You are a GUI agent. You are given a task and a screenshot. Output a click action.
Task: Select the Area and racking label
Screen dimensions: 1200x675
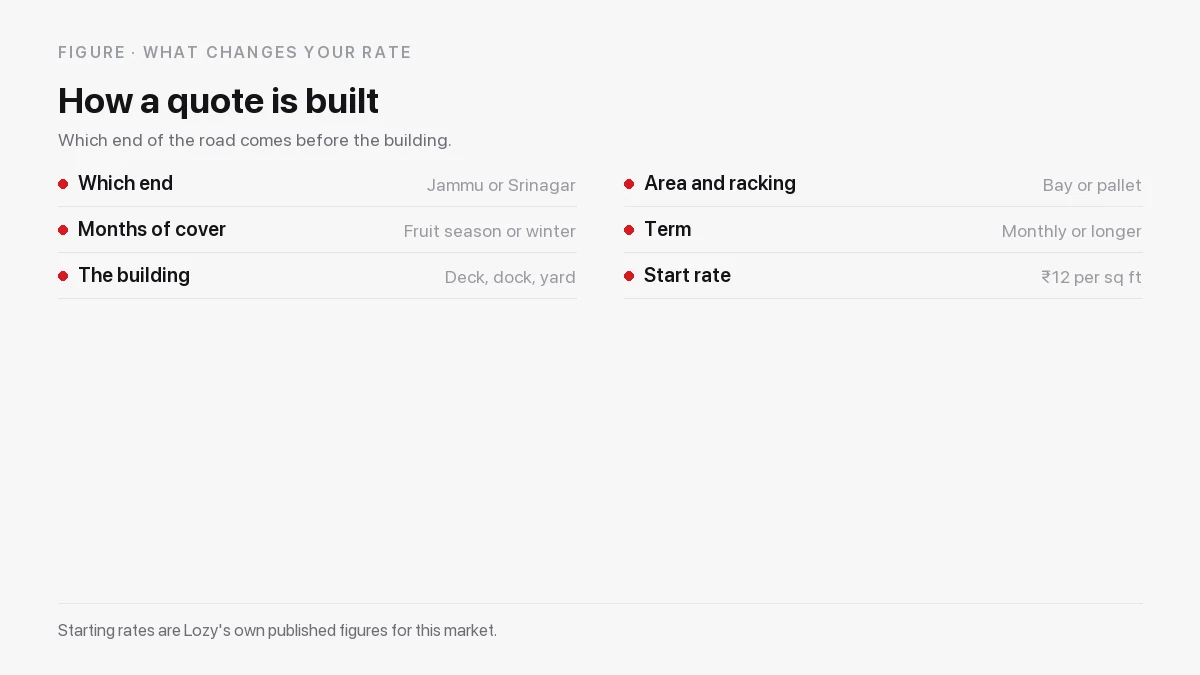[720, 183]
